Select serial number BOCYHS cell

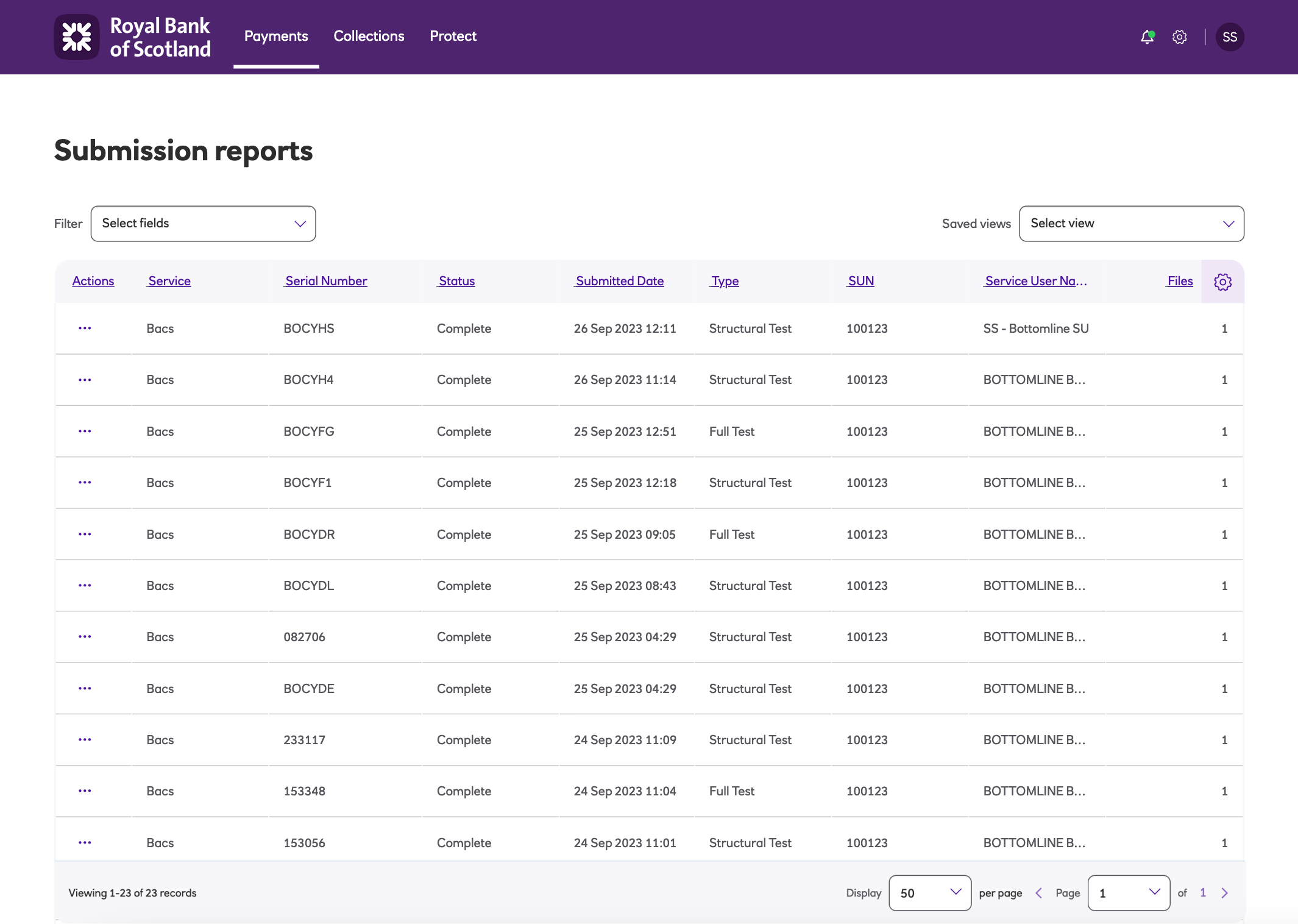point(309,329)
